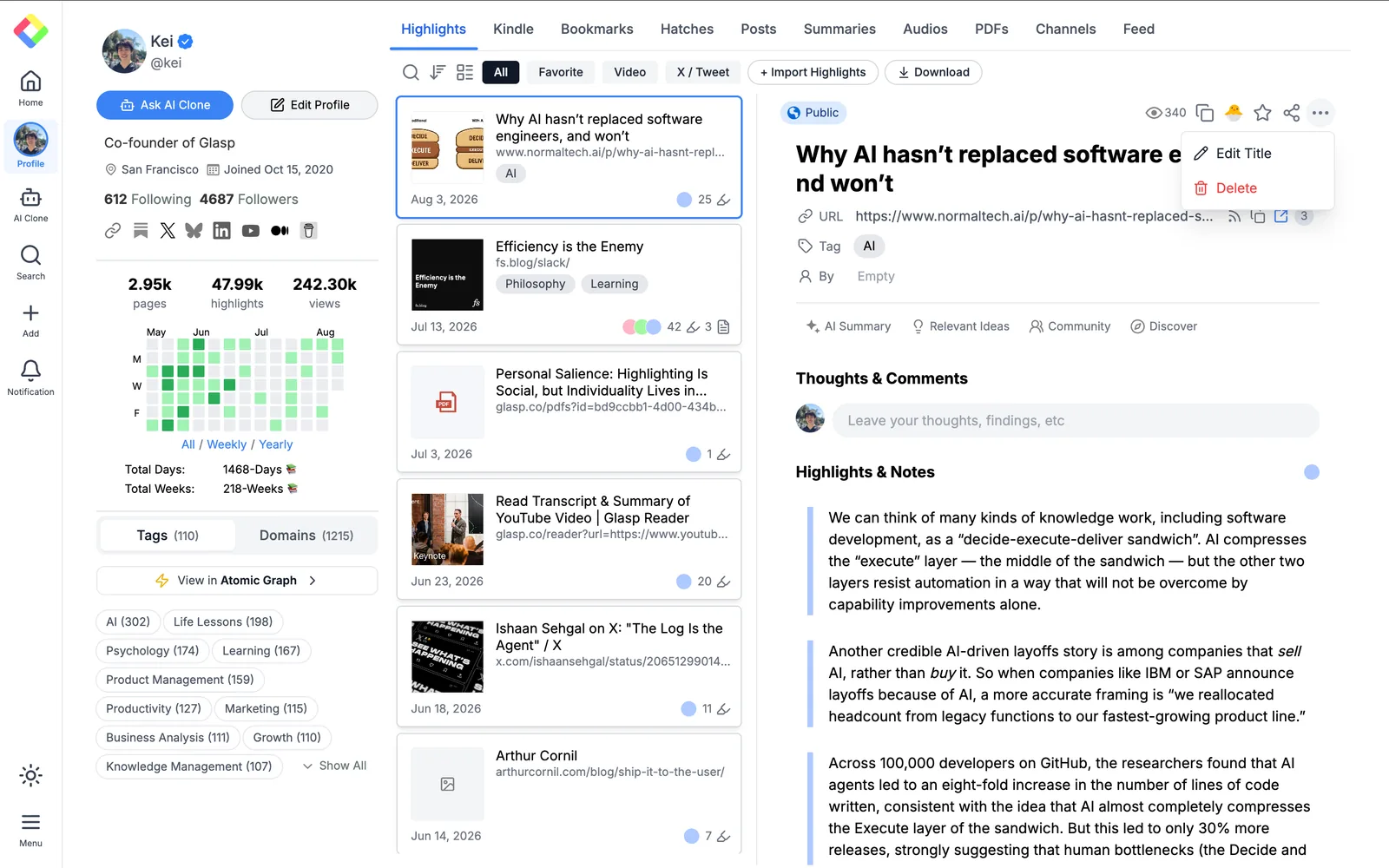The image size is (1389, 868).
Task: Open the Channels tab
Action: [x=1065, y=29]
